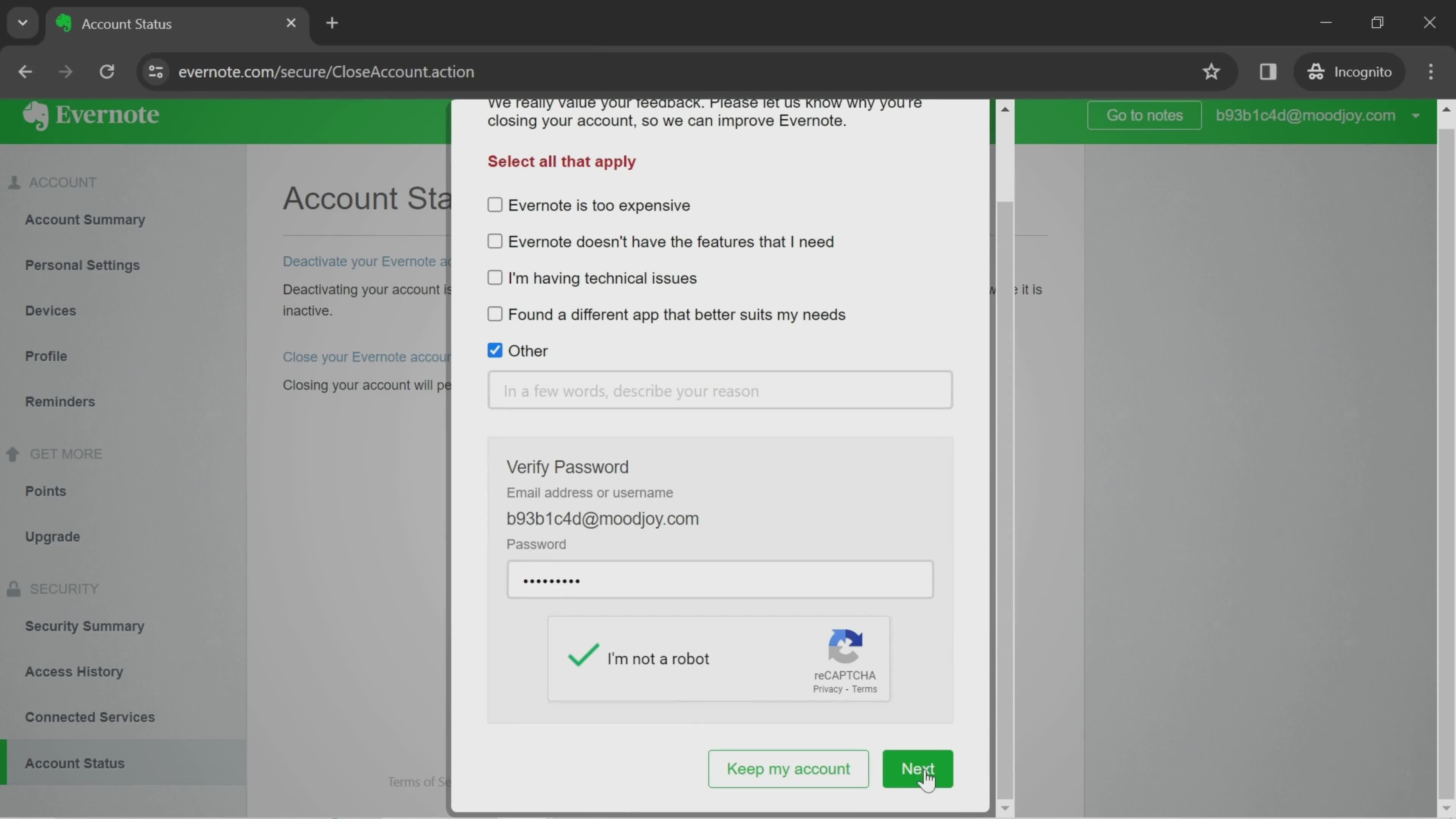1456x819 pixels.
Task: Open Access History in sidebar
Action: [74, 672]
